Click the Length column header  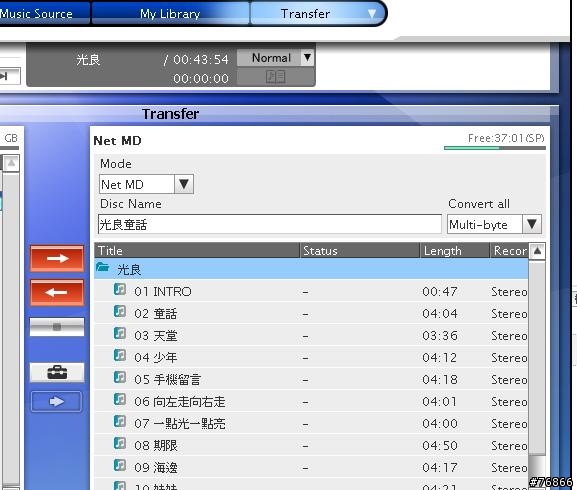[x=455, y=251]
